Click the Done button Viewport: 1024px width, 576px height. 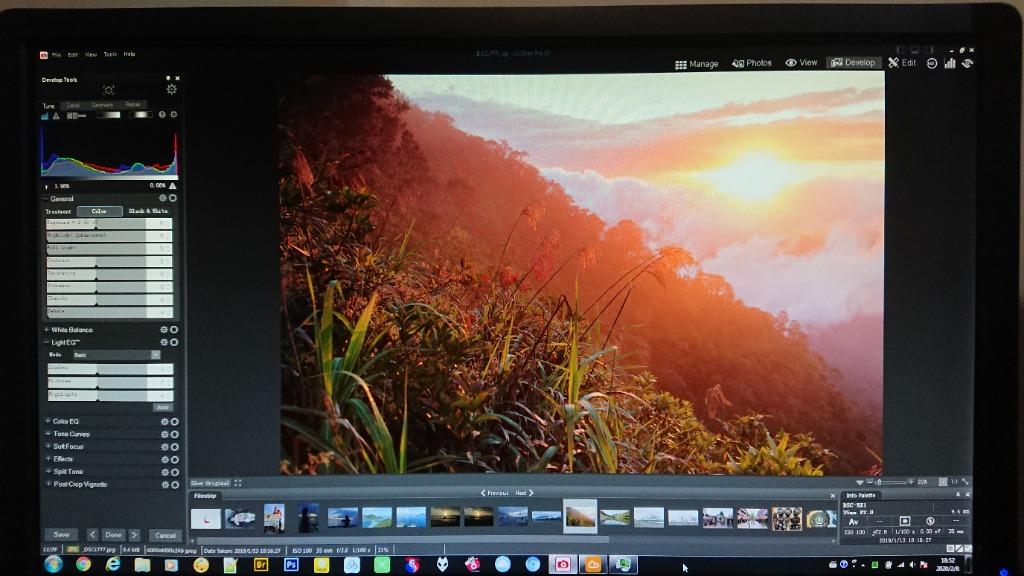pyautogui.click(x=113, y=534)
